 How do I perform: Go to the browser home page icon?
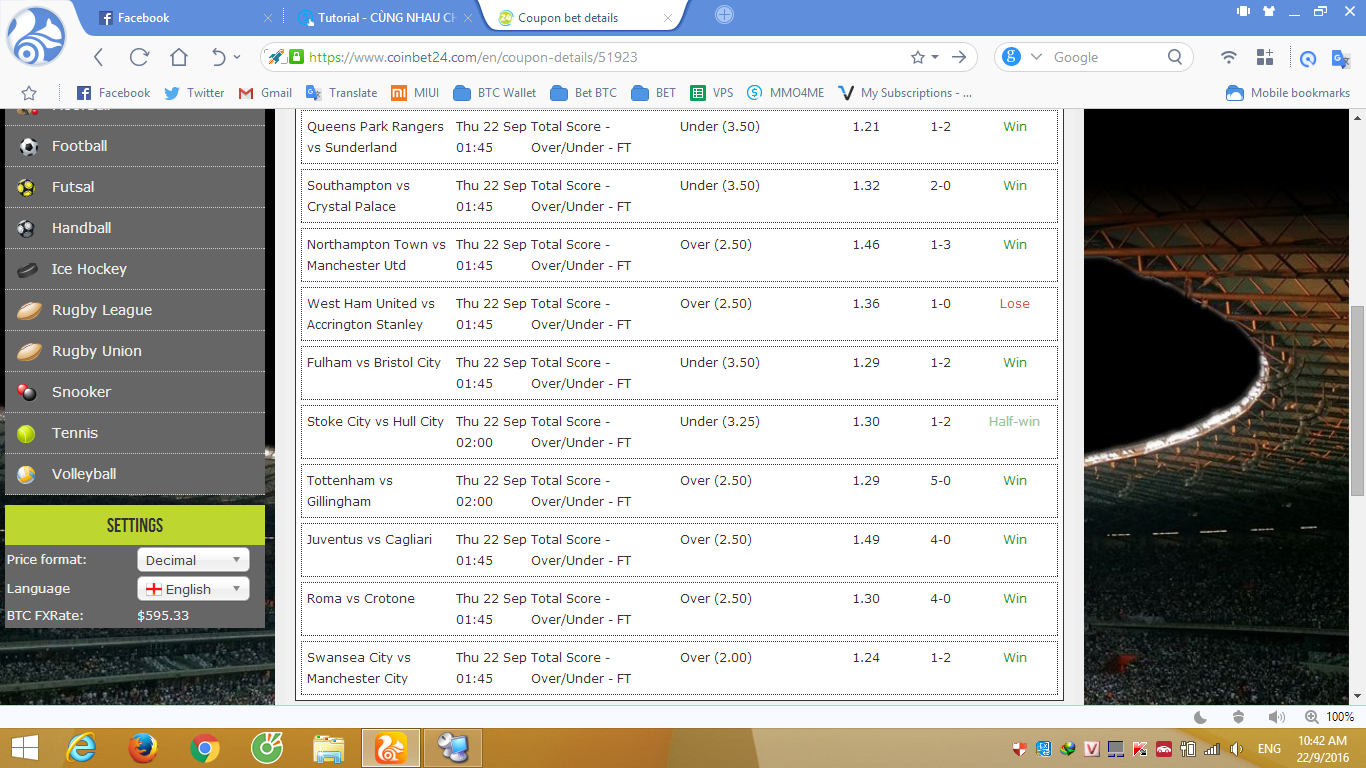pos(179,57)
